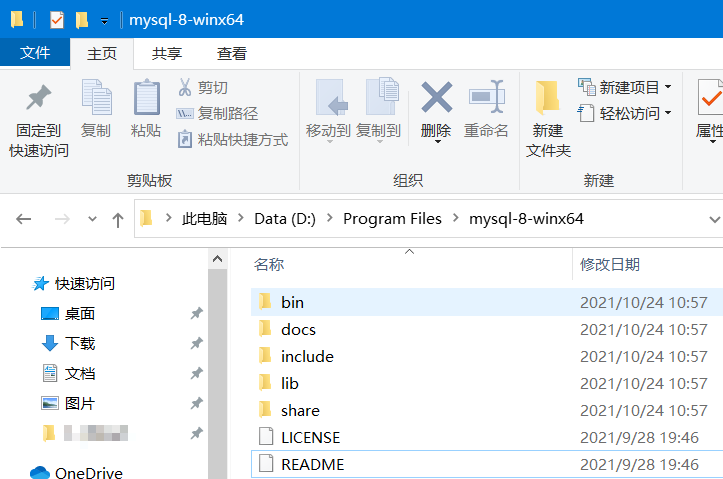
Task: Sort by Date modified (修改日期) header
Action: 610,265
